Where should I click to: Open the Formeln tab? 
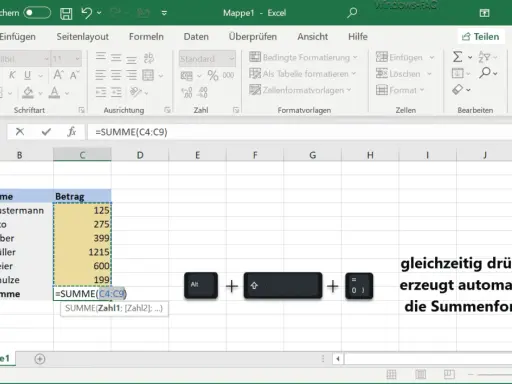pos(146,37)
